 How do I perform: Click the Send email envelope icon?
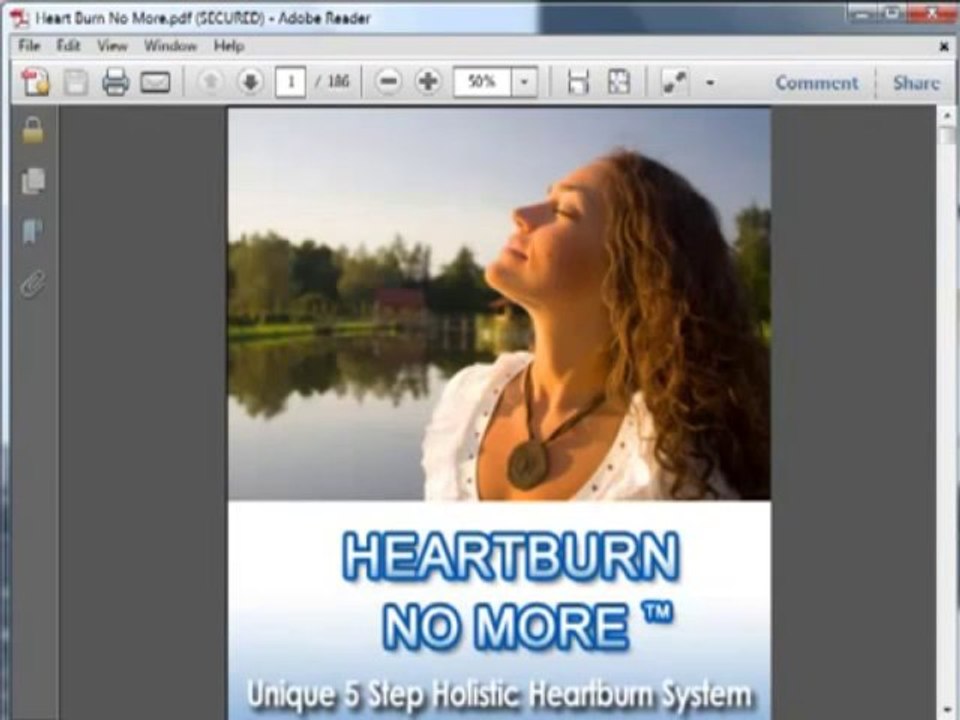point(156,82)
